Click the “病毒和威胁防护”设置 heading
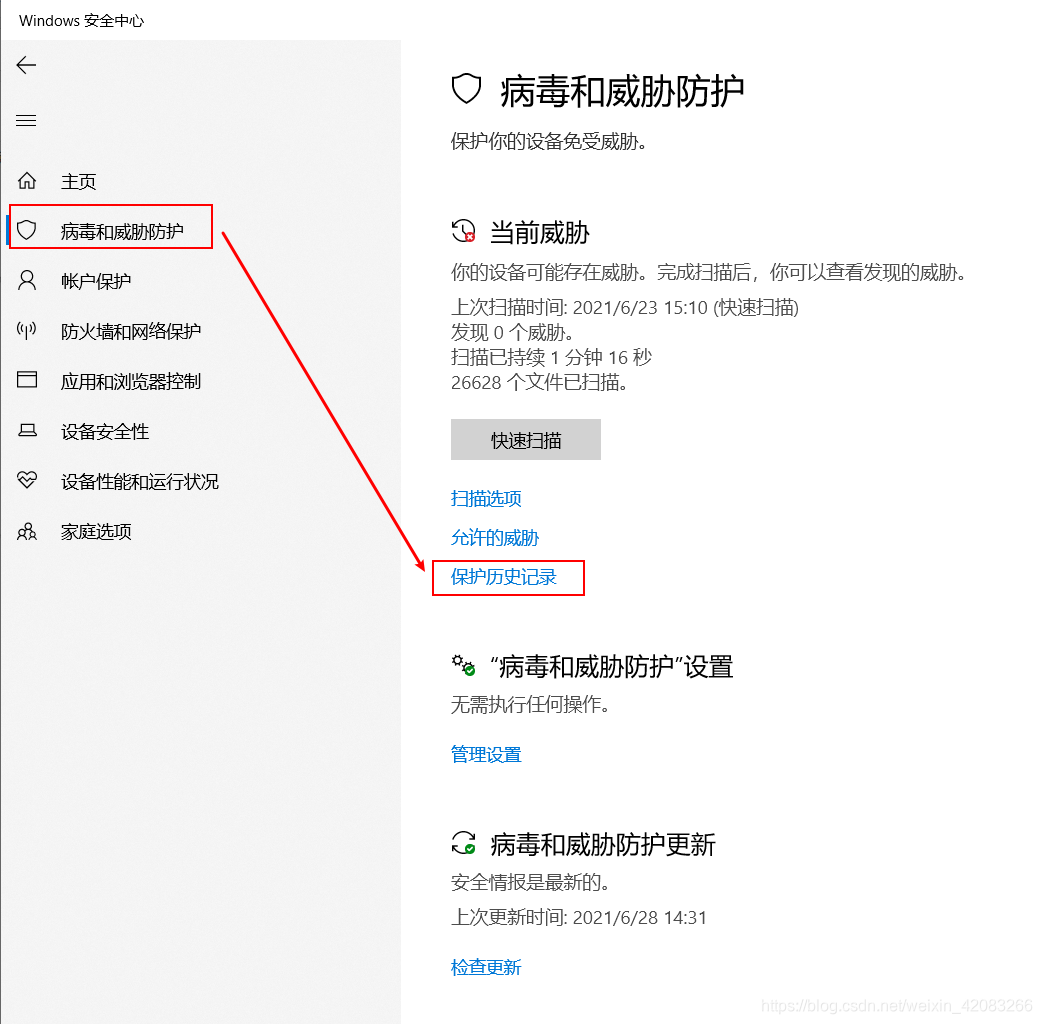The height and width of the screenshot is (1024, 1042). 611,666
